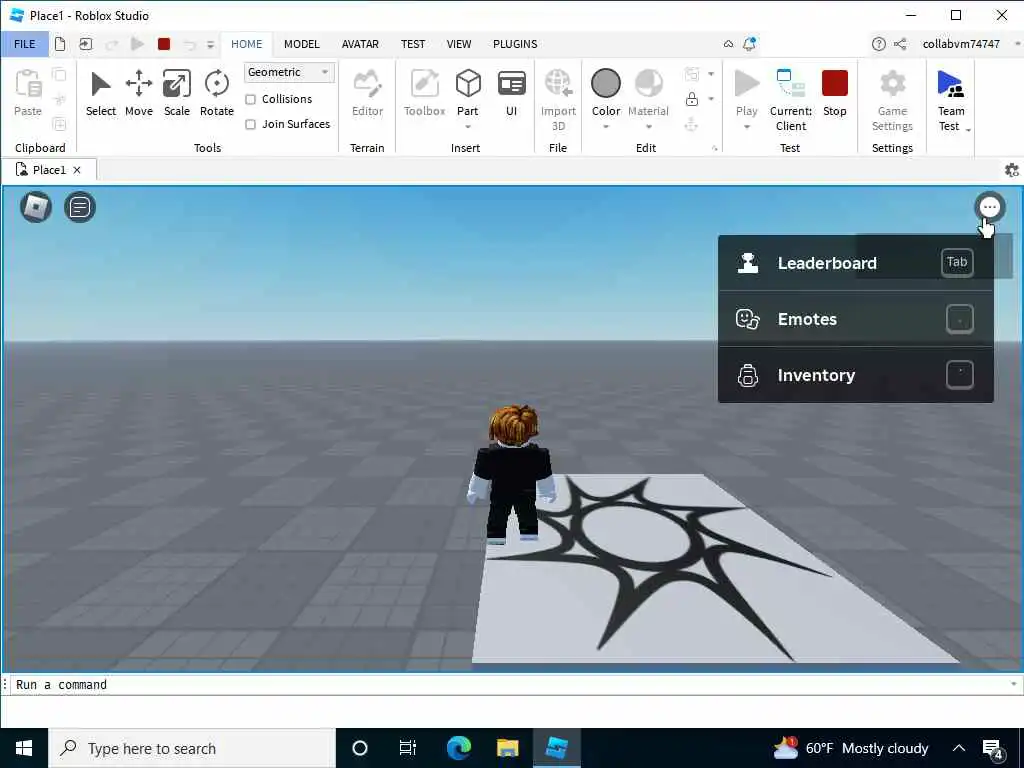Switch to the AVATAR tab
This screenshot has width=1024, height=768.
tap(360, 44)
